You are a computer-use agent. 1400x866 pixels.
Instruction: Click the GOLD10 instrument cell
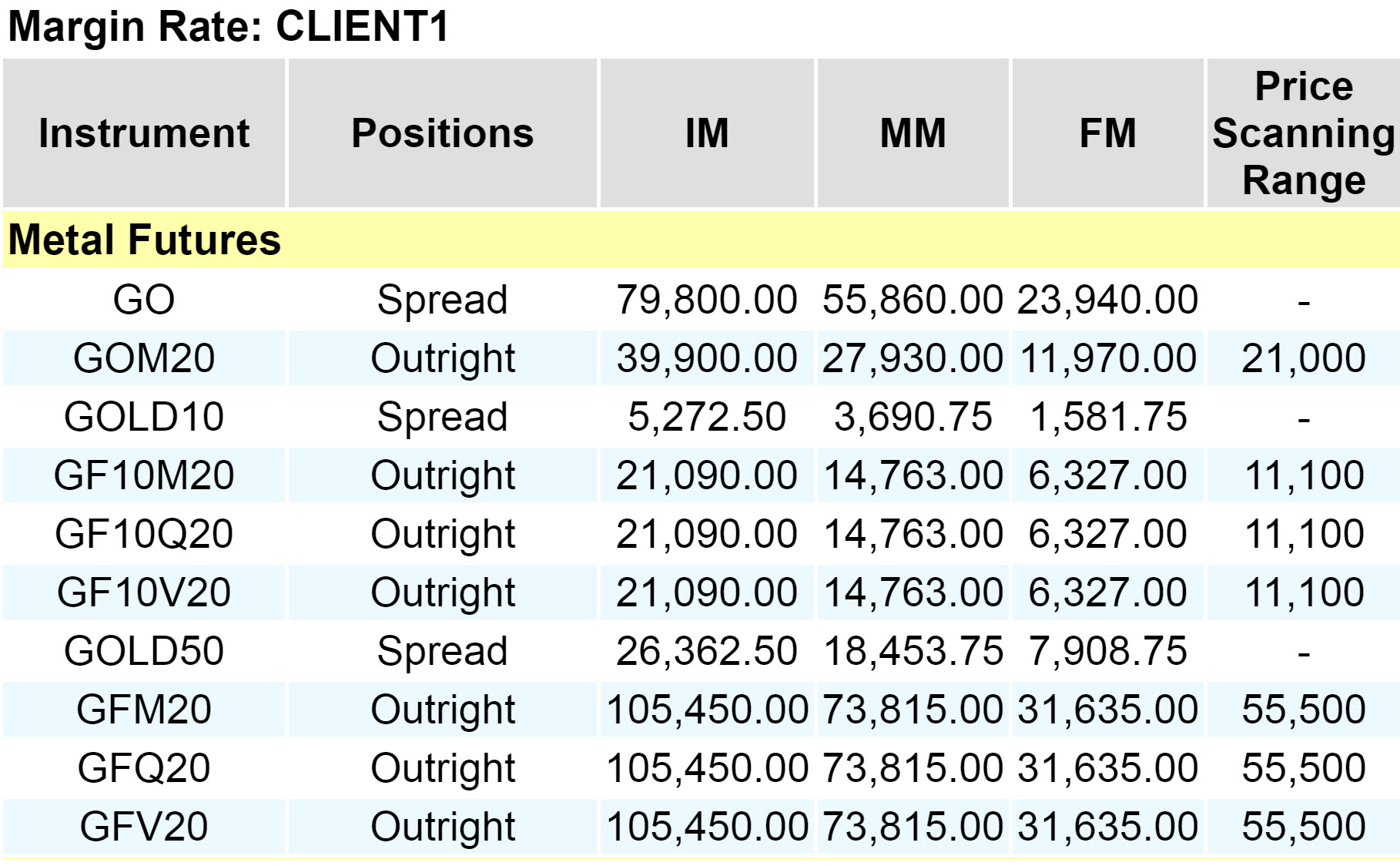pos(144,417)
